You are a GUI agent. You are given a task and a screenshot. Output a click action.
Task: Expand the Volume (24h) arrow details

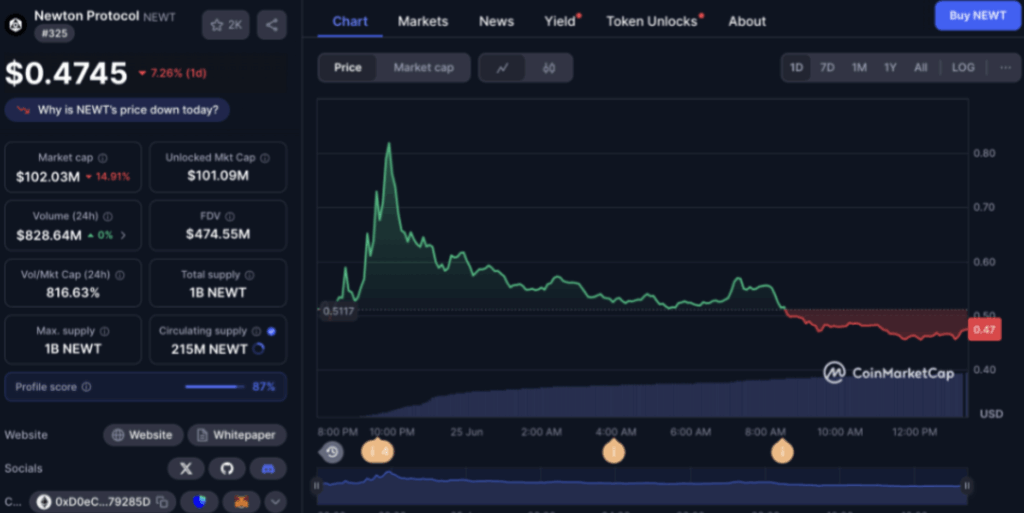coord(124,235)
